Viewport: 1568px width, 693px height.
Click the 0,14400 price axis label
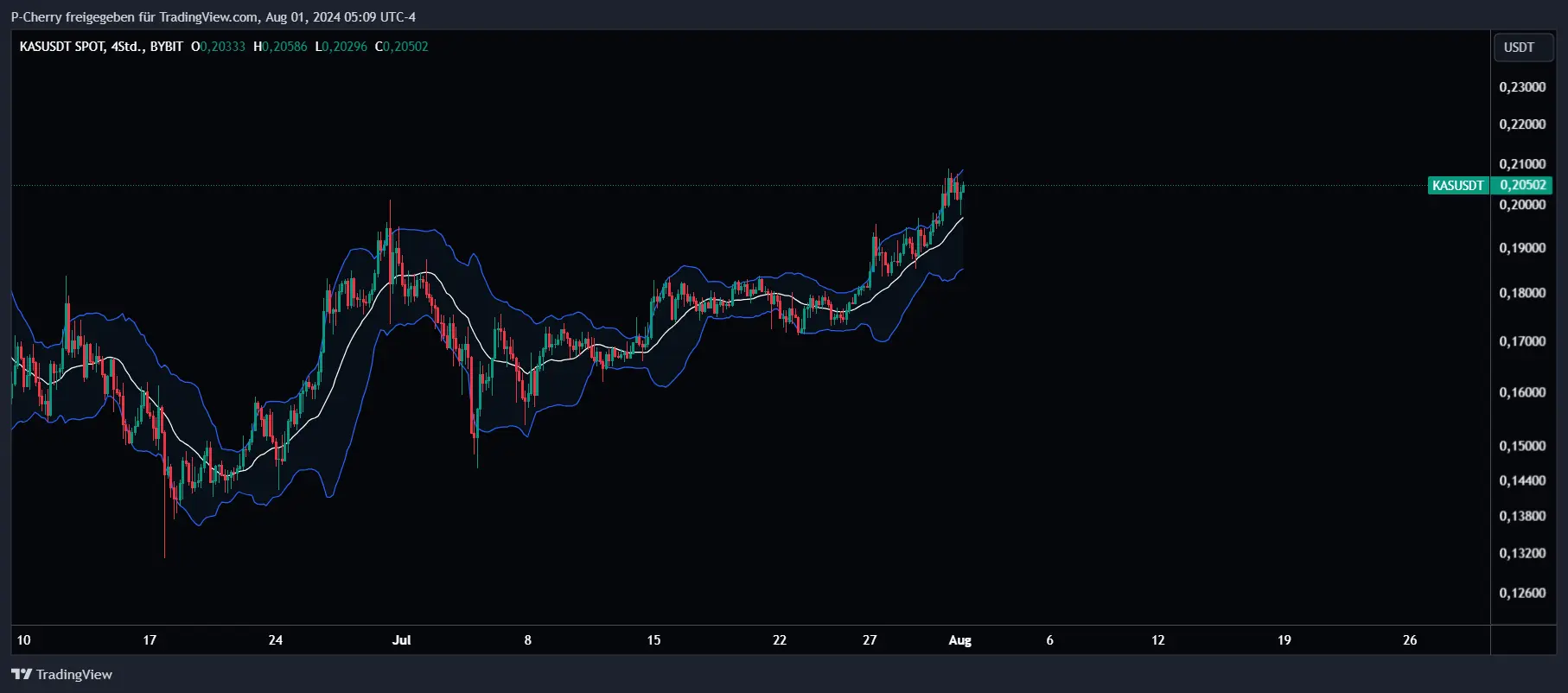tap(1522, 480)
